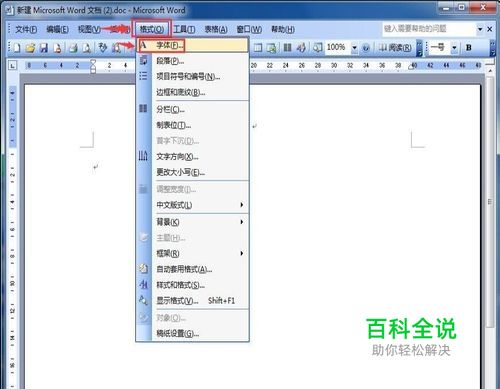500x389 pixels.
Task: Open 样式和格式(S)... from the menu
Action: pyautogui.click(x=192, y=285)
